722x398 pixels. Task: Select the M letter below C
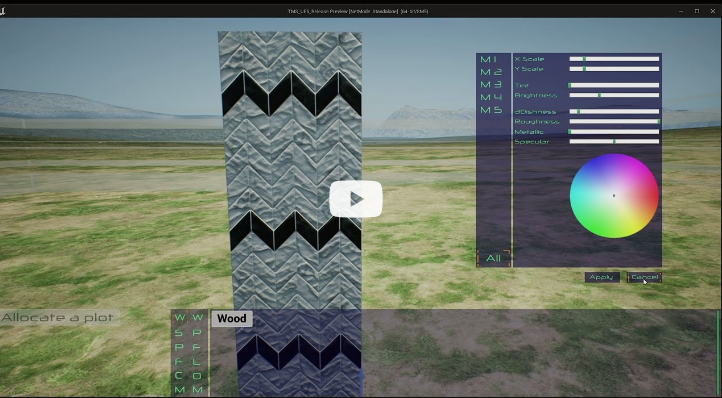click(x=180, y=390)
